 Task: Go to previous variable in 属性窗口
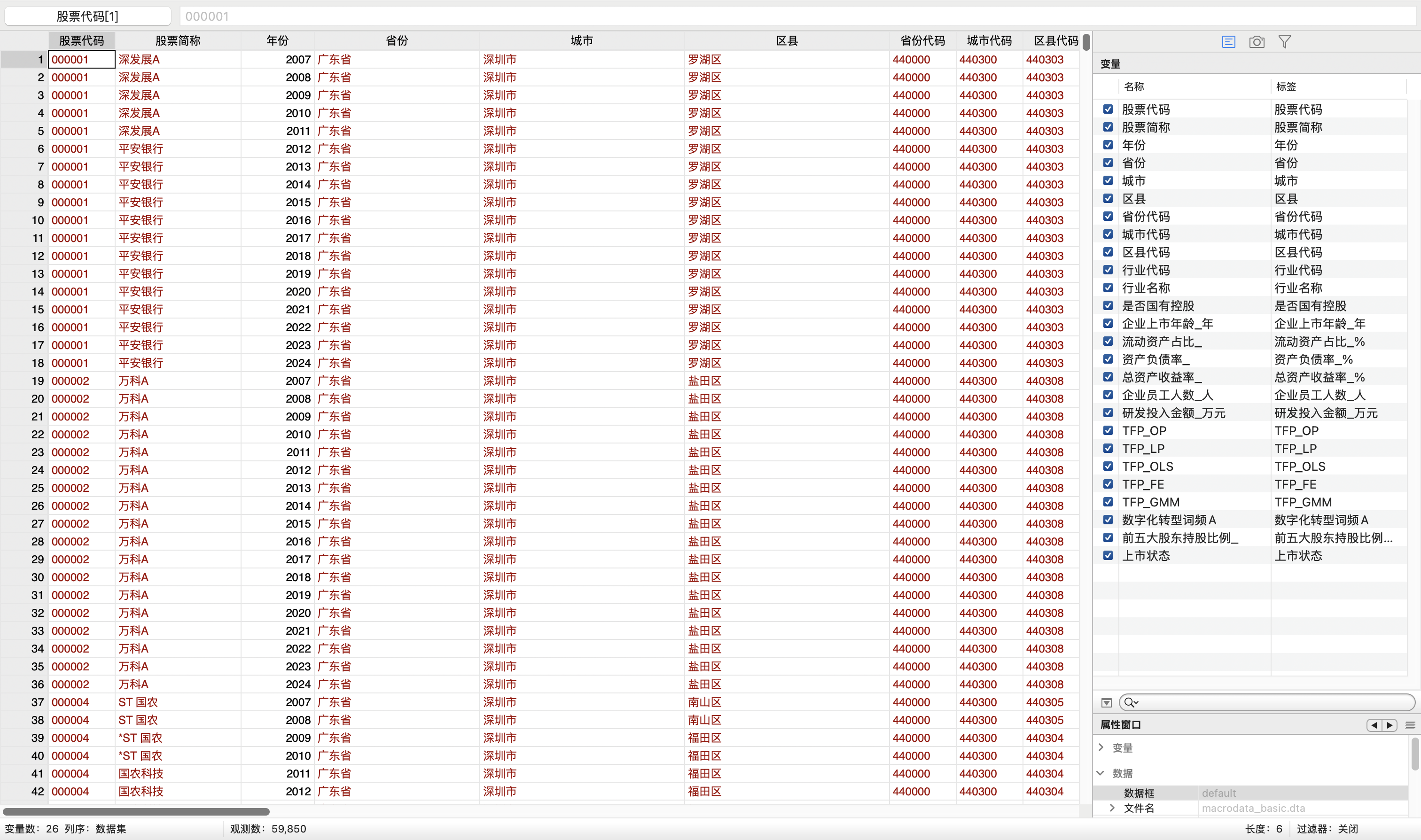tap(1374, 725)
